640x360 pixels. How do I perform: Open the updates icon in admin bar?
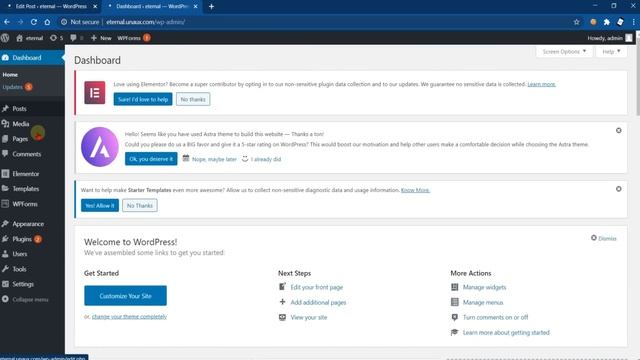(x=56, y=38)
